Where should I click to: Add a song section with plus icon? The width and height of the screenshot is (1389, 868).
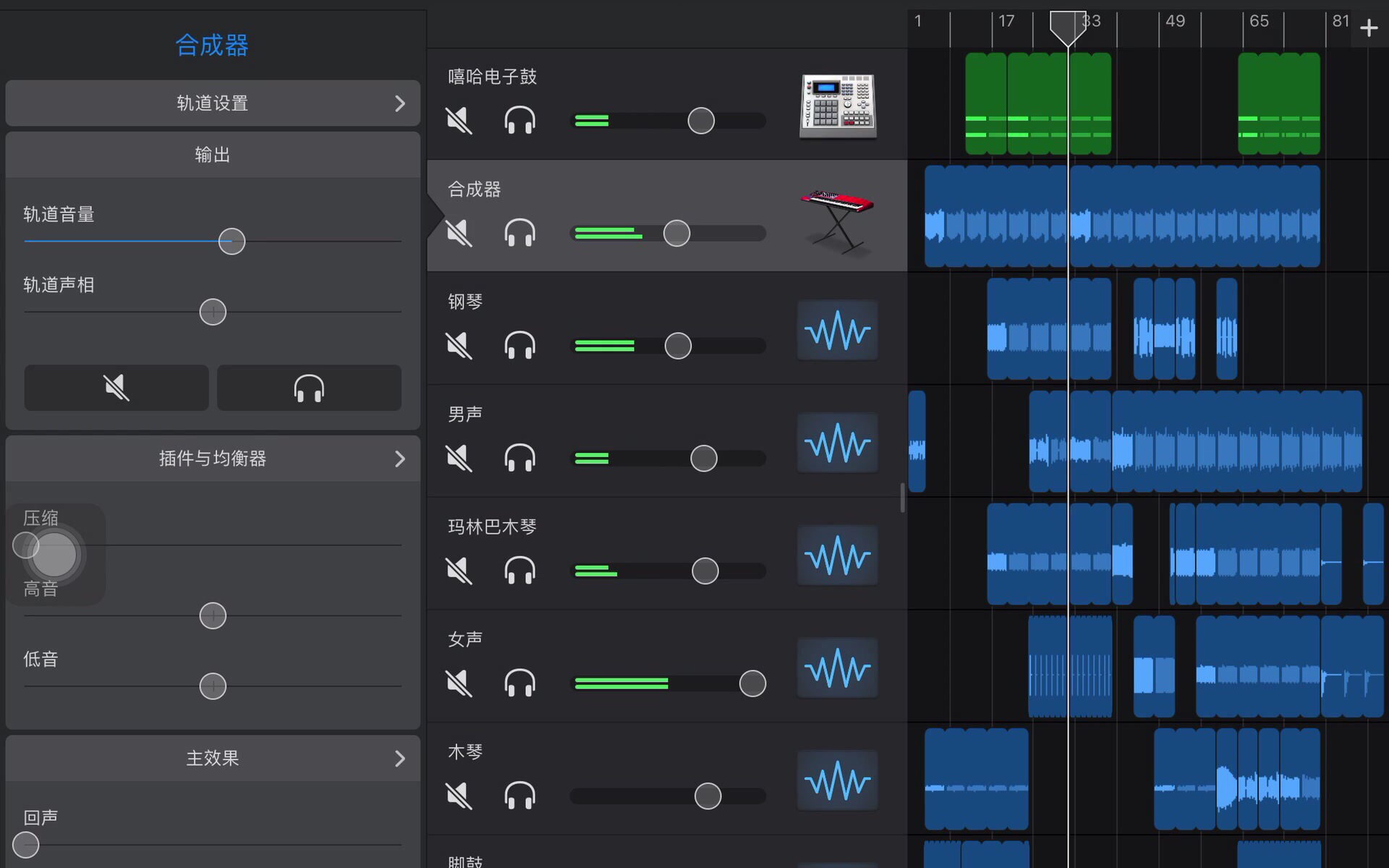click(x=1369, y=28)
